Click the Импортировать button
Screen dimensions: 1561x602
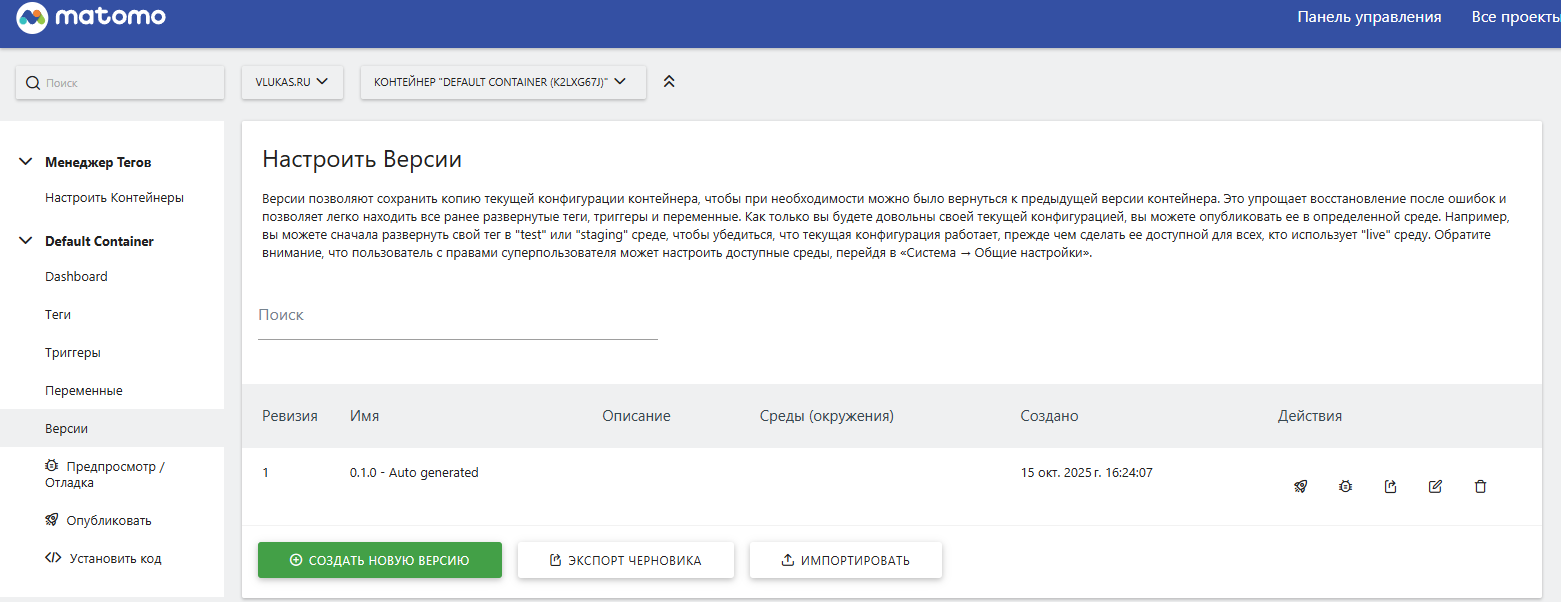point(845,560)
